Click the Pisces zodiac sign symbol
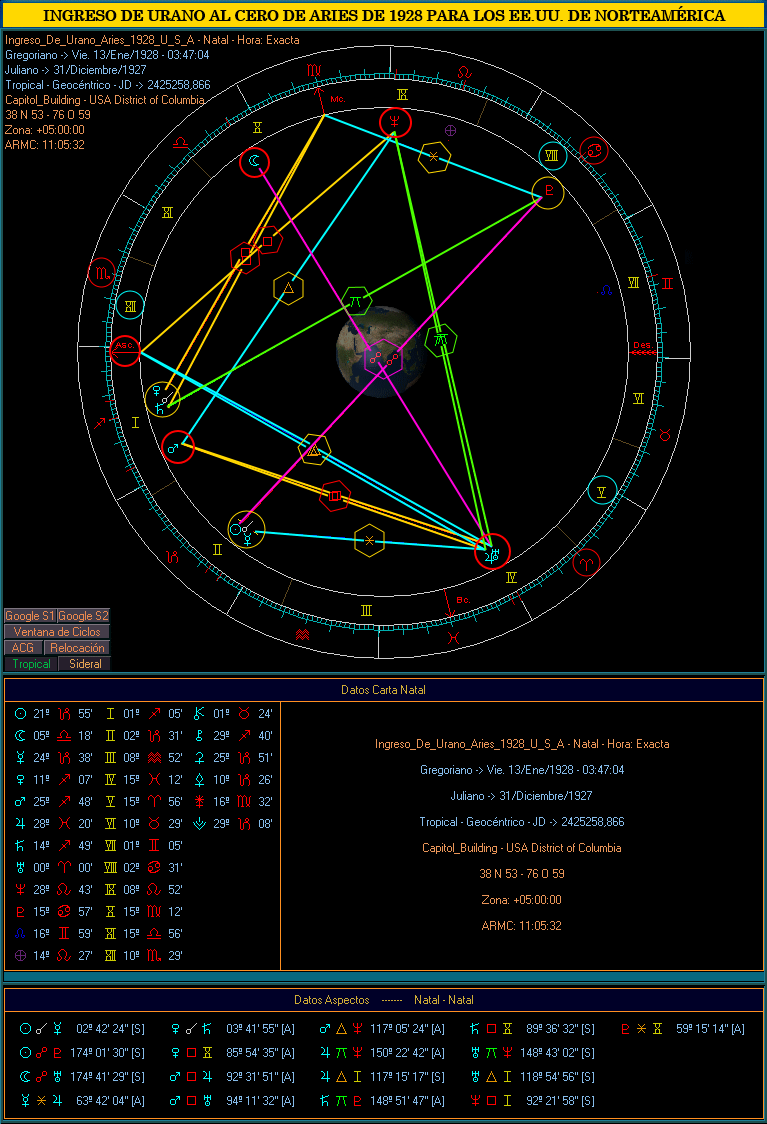The image size is (767, 1124). 453,637
